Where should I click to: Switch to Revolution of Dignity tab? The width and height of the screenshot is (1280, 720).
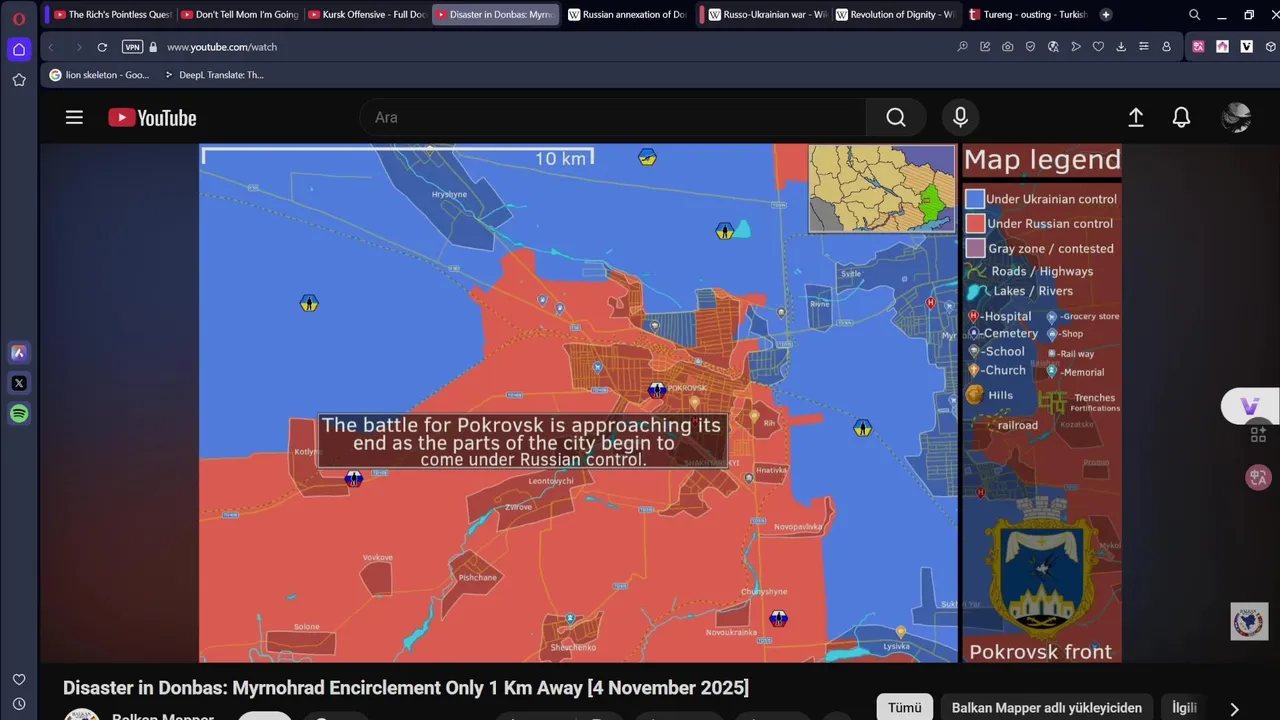tap(896, 15)
